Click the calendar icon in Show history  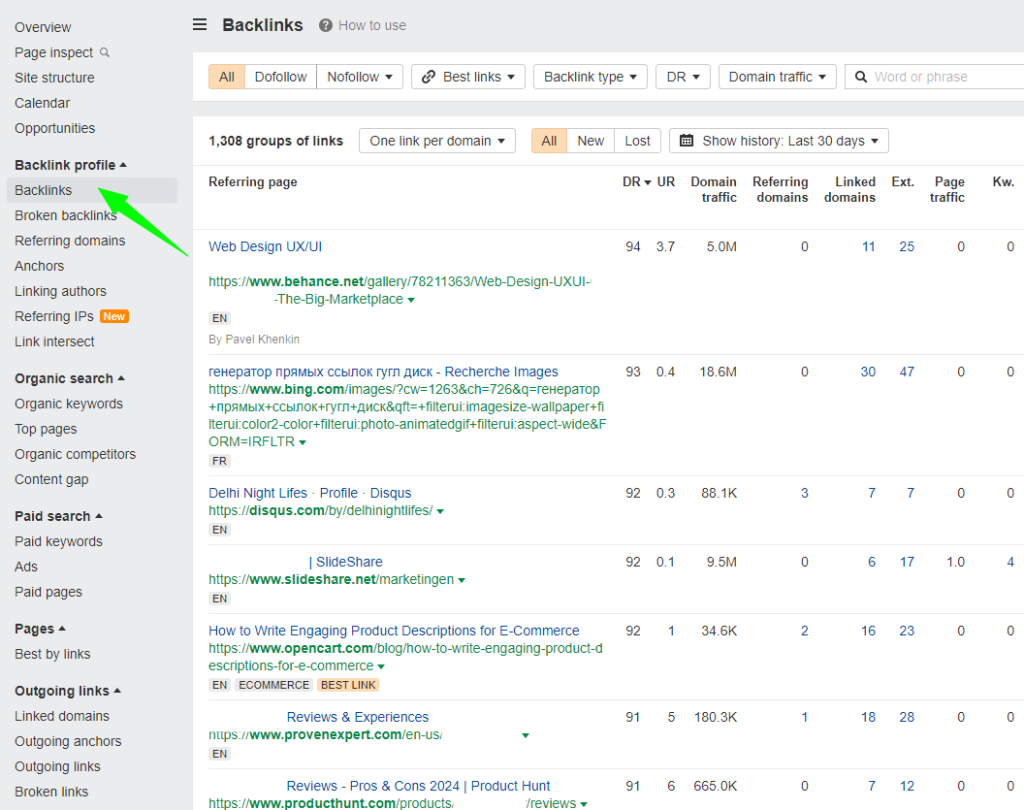click(686, 141)
